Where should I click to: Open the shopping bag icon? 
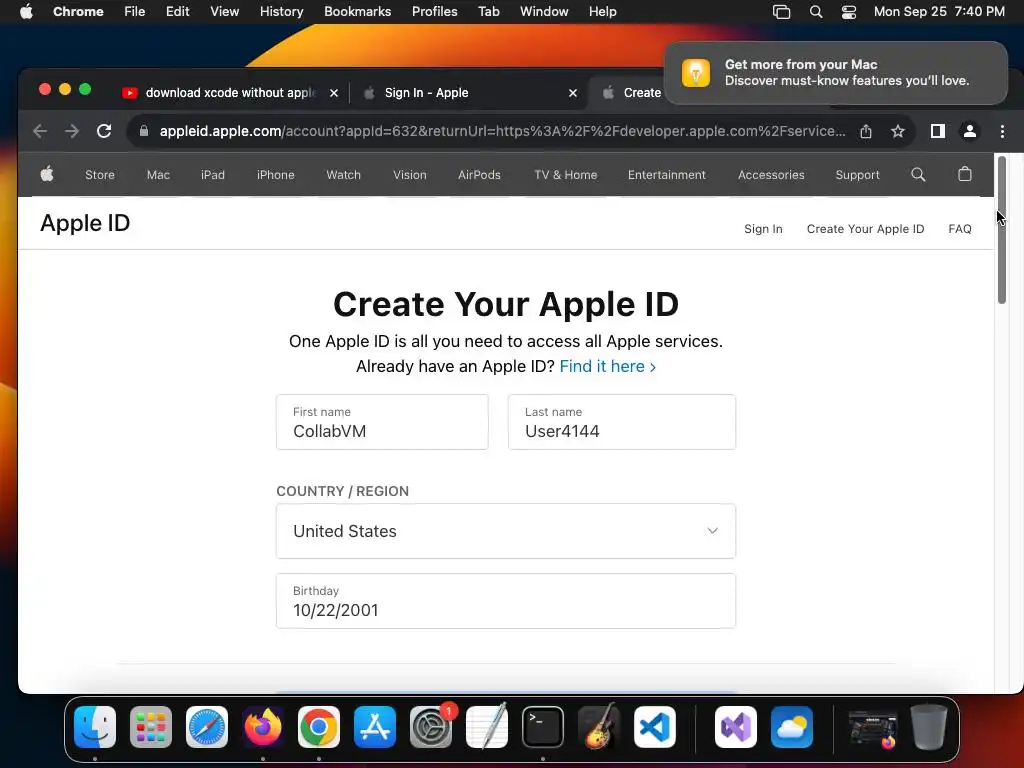coord(965,174)
